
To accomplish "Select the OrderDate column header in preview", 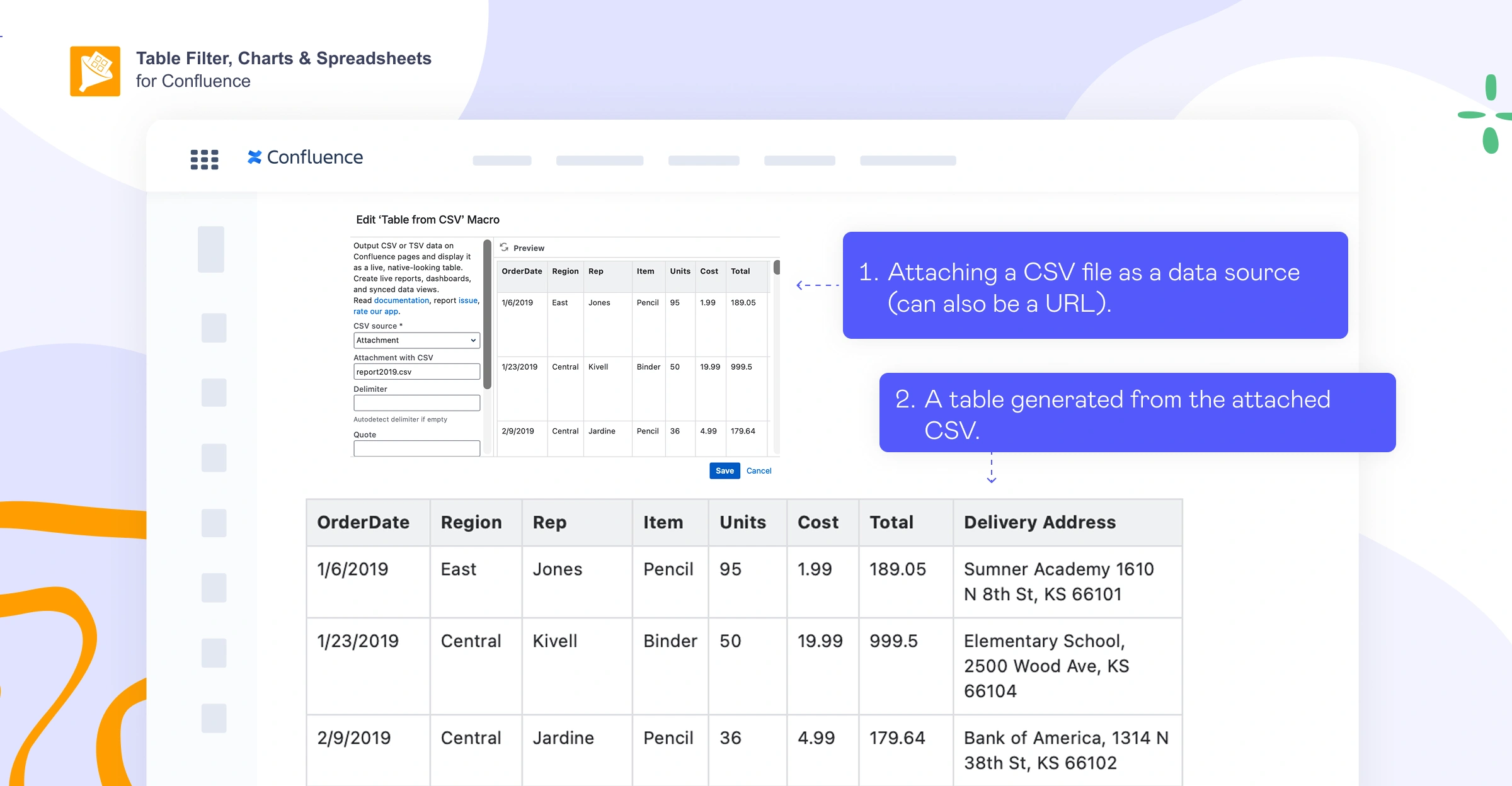I will (522, 271).
